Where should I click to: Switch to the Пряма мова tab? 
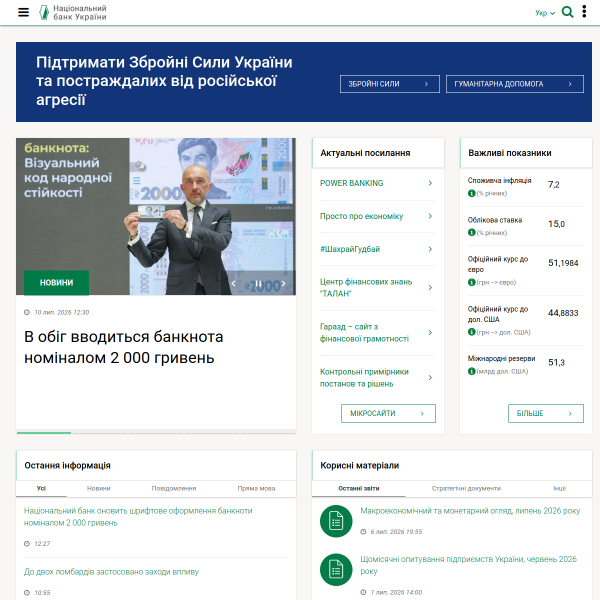tap(256, 488)
